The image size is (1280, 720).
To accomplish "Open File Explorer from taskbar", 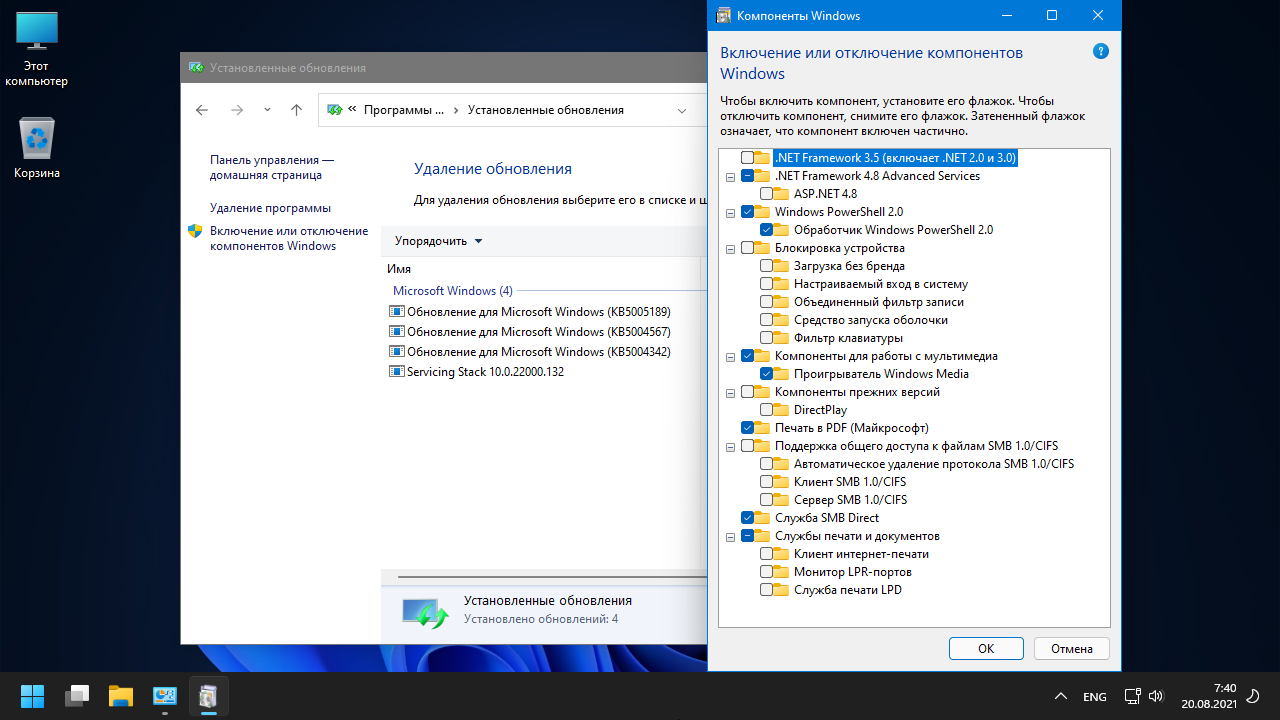I will click(121, 696).
